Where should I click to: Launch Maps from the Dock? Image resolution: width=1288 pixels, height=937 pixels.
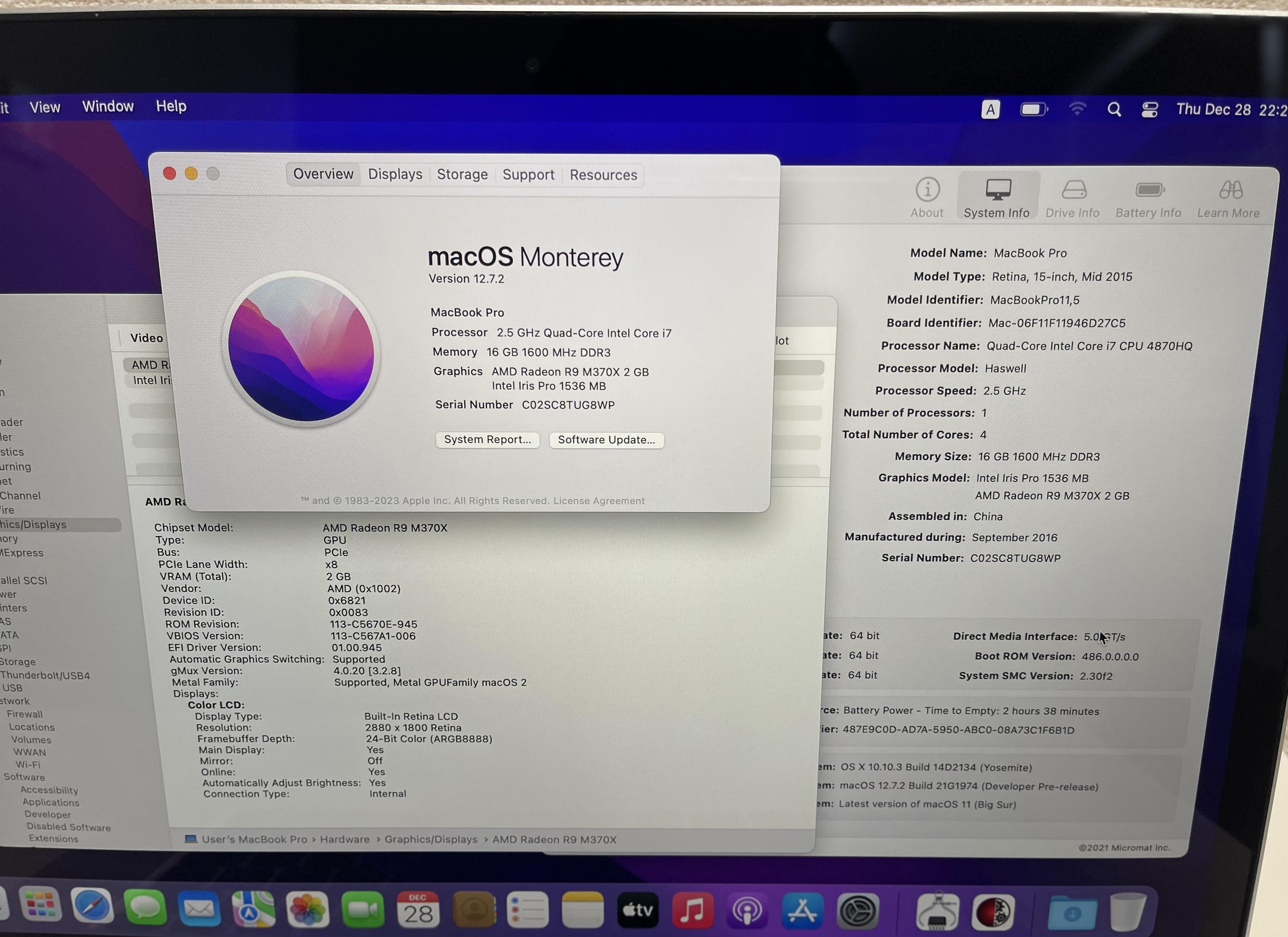[253, 909]
